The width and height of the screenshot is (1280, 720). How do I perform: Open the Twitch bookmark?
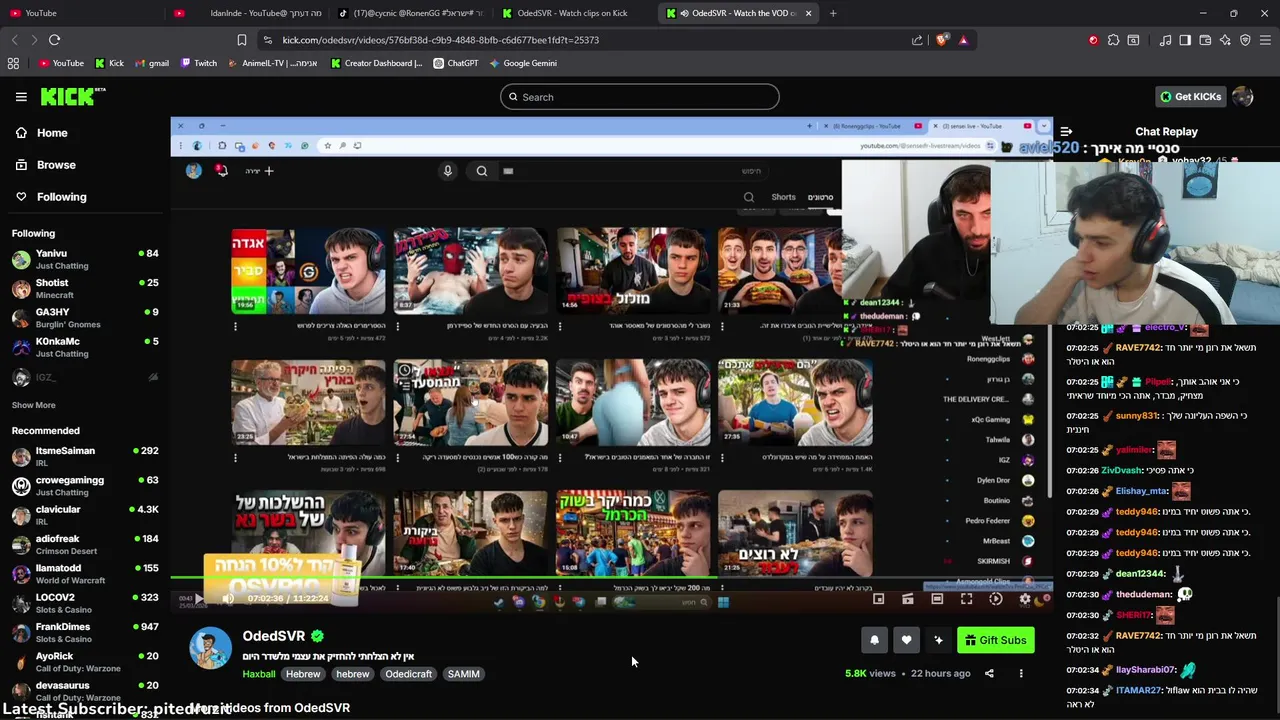(198, 63)
